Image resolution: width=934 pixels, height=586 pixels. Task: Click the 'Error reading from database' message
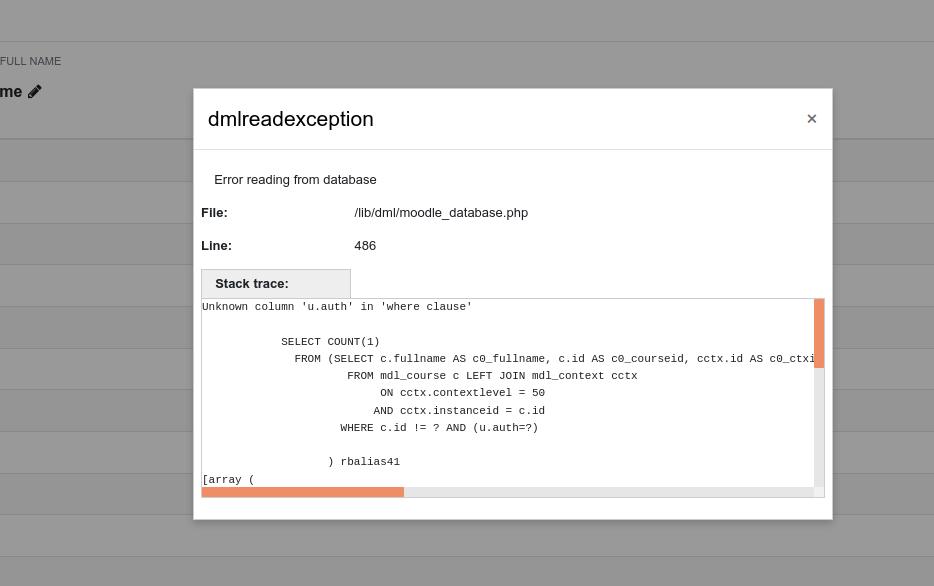pyautogui.click(x=295, y=180)
